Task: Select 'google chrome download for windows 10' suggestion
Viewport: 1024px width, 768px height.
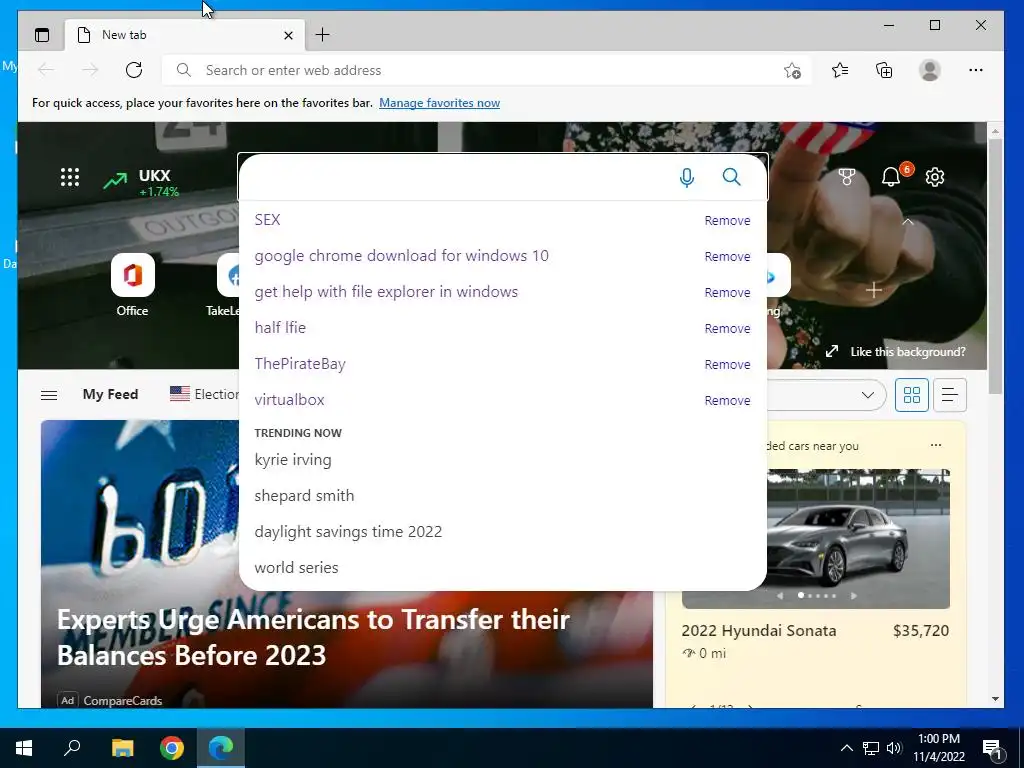Action: point(402,255)
